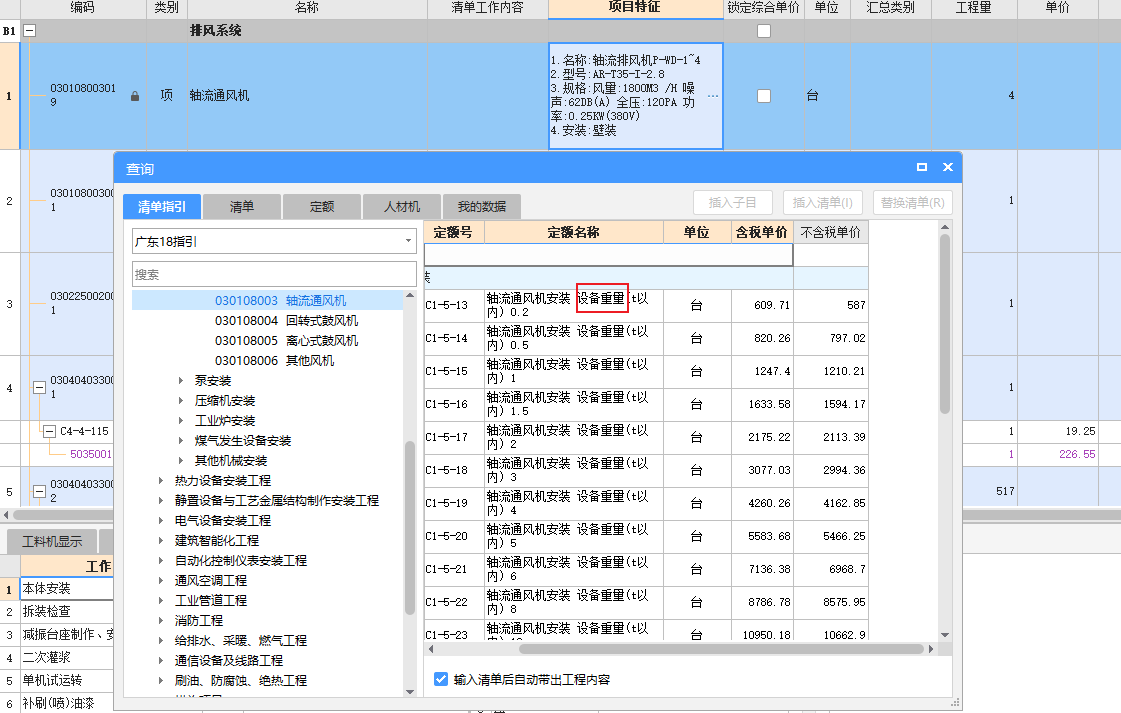
Task: Uncheck 输入清单后自动带出工程内容 checkbox
Action: click(441, 679)
